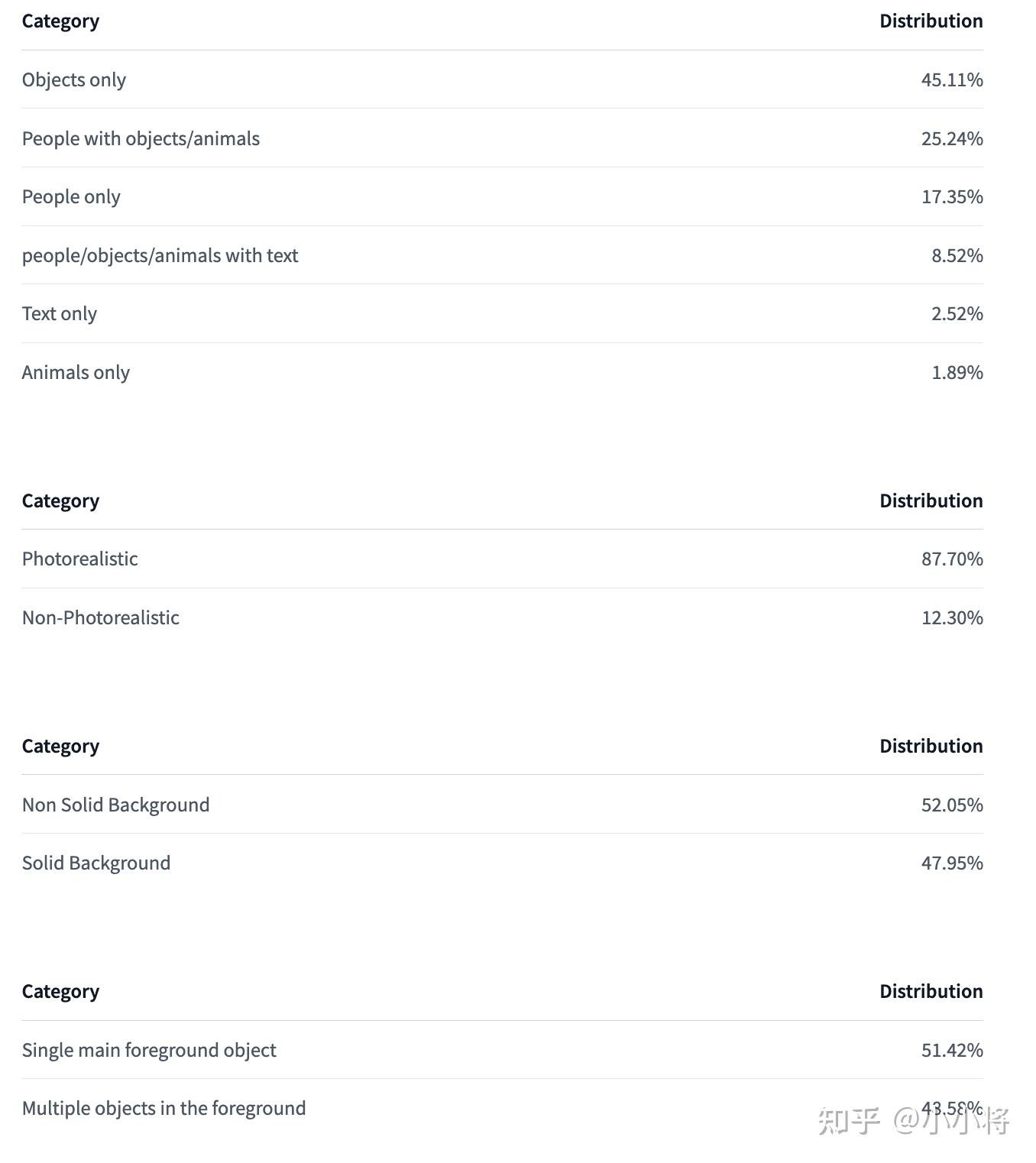
Task: Click 'People with objects/animals' row label
Action: click(x=141, y=138)
